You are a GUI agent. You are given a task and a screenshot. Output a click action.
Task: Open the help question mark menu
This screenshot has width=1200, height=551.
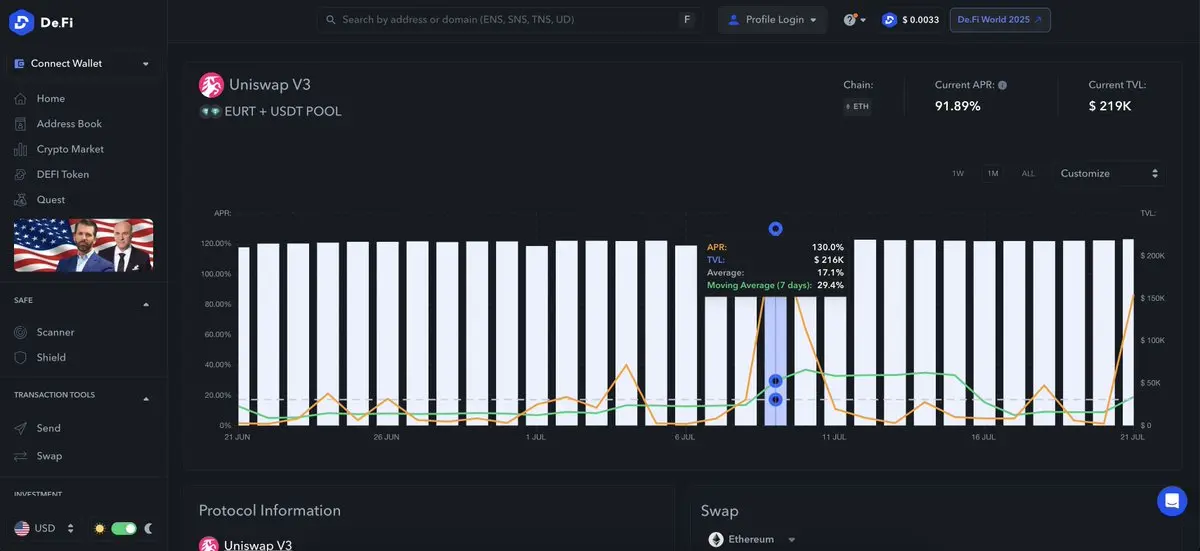pos(854,20)
